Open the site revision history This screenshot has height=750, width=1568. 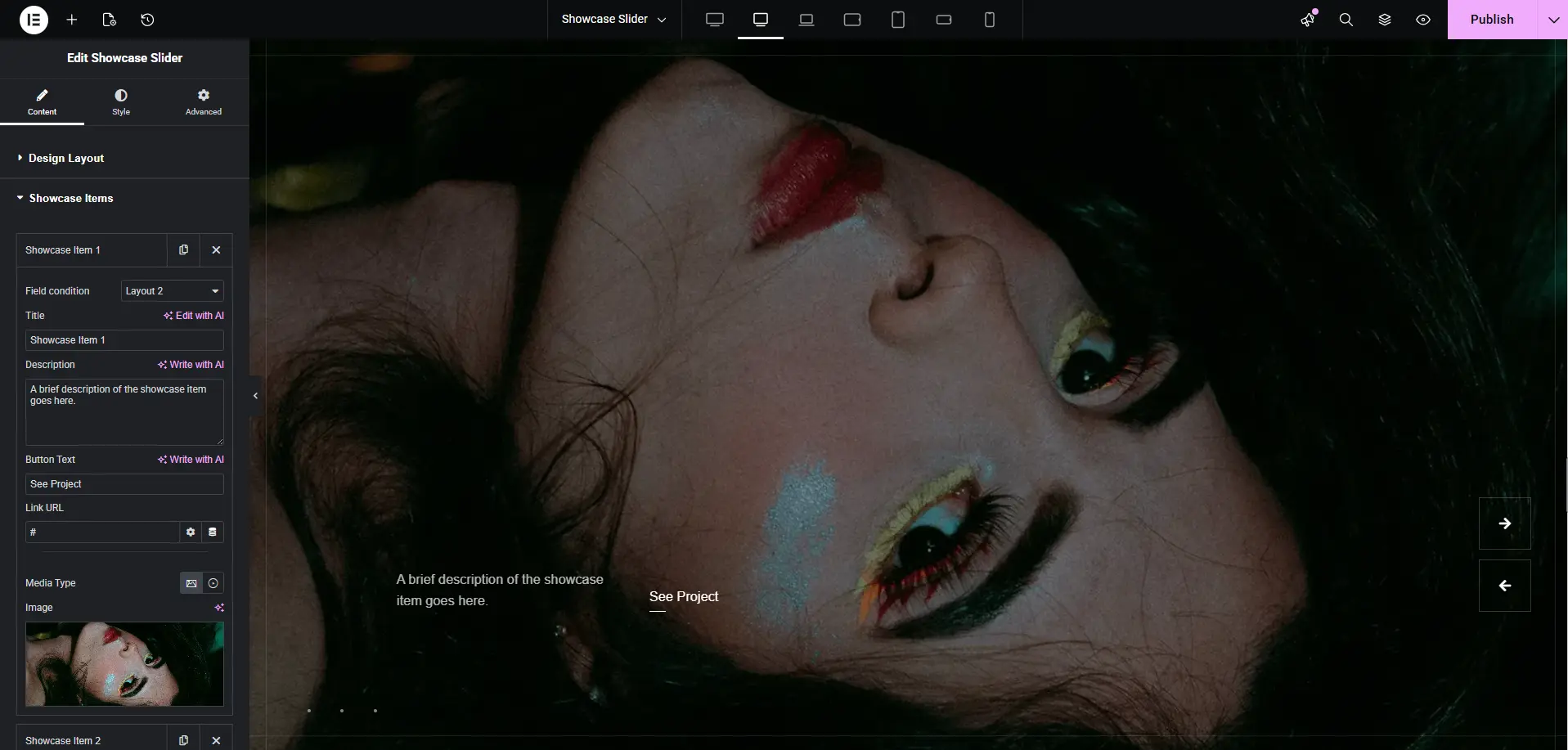point(147,20)
